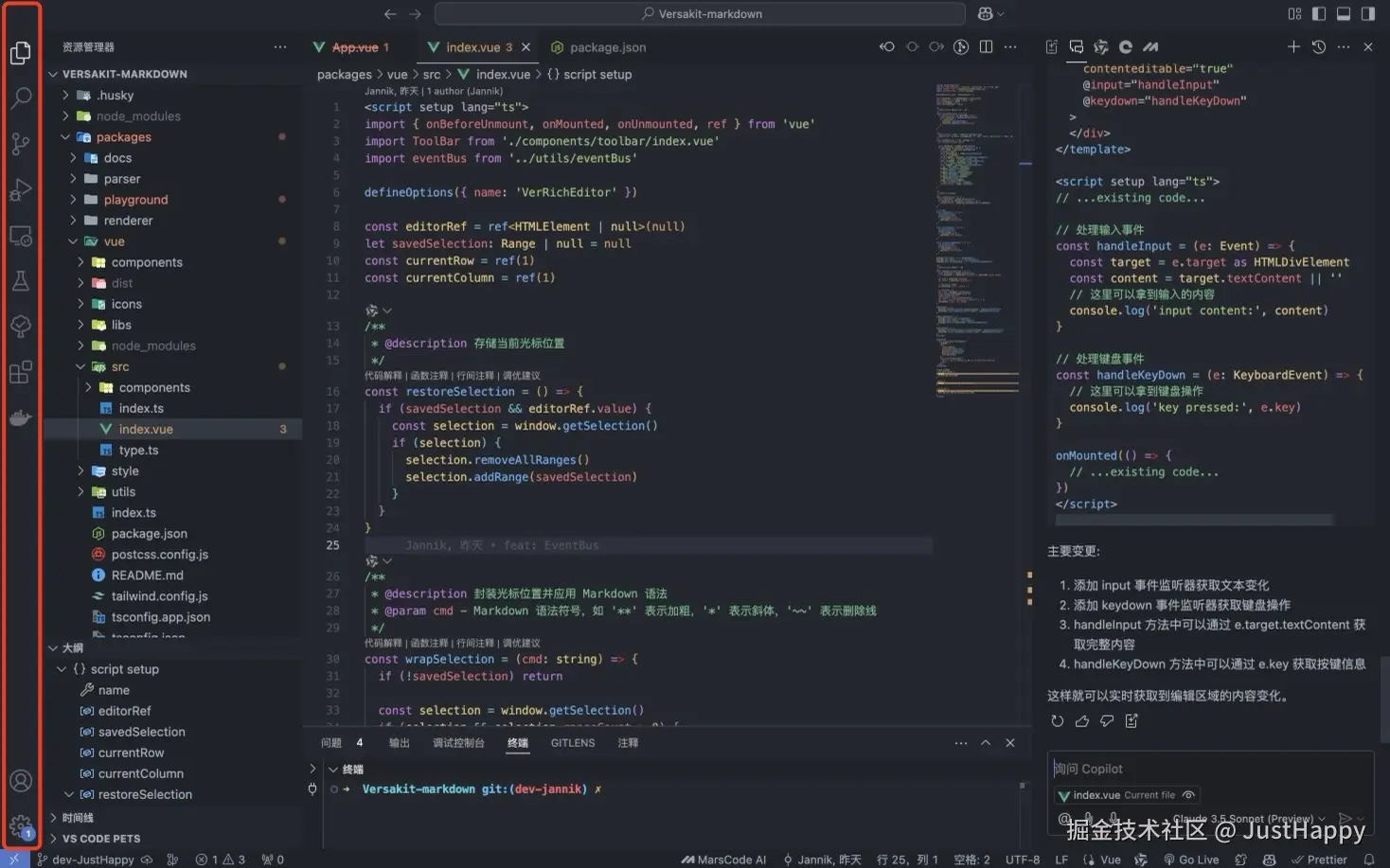Viewport: 1390px width, 868px height.
Task: Click Go Live in the status bar
Action: click(1190, 859)
